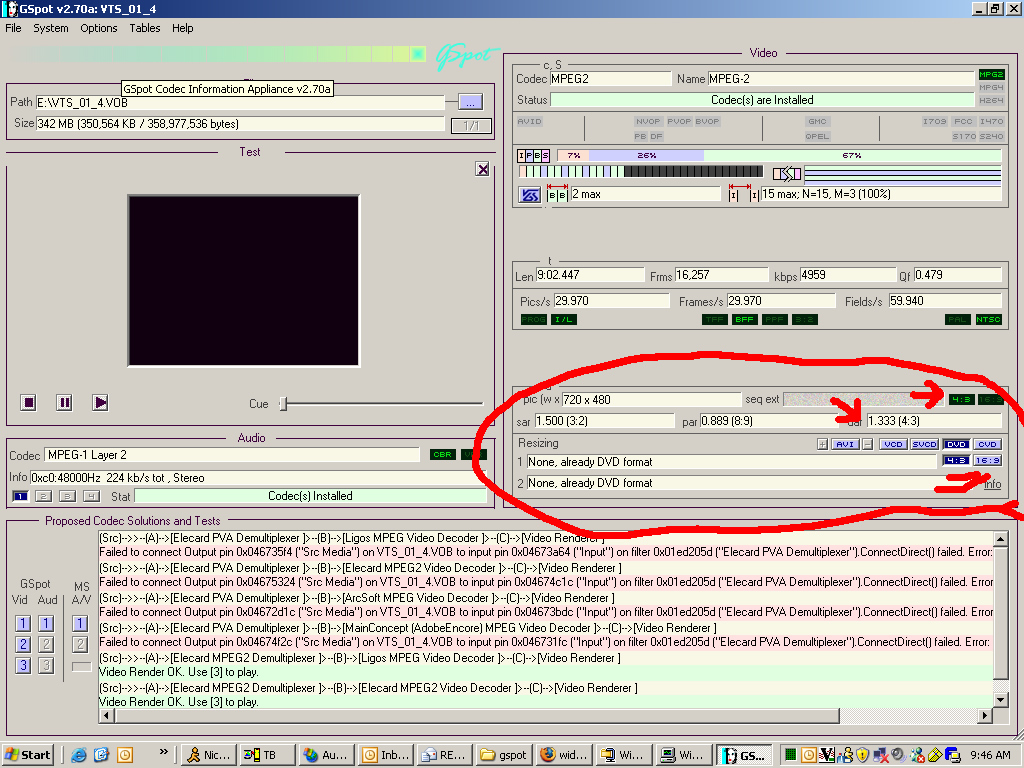Screen dimensions: 1024x768
Task: Click the IPBS frame type legend icon
Action: click(x=534, y=155)
